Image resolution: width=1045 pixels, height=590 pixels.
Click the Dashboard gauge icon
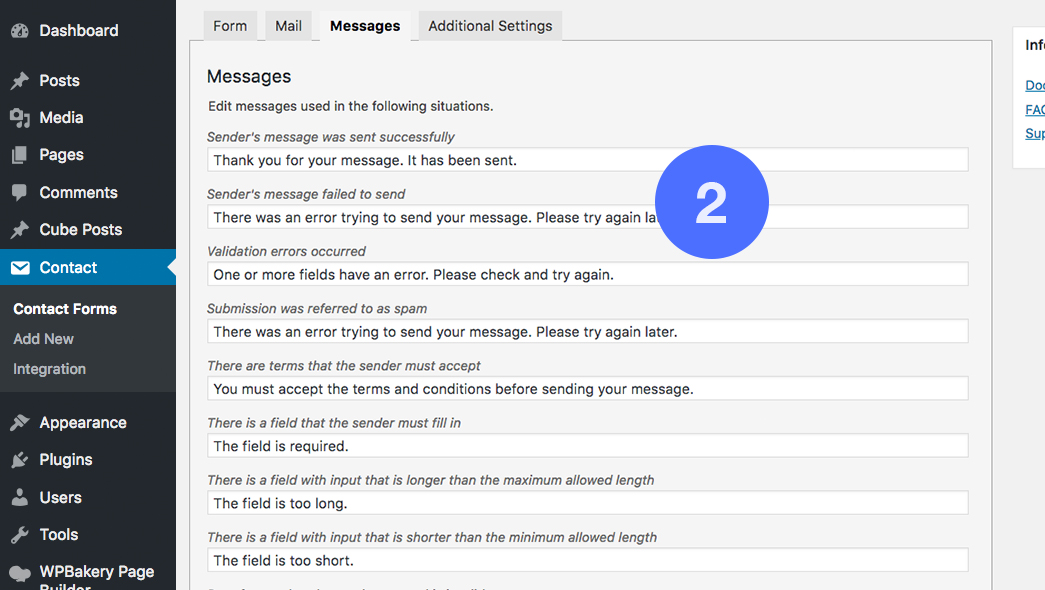19,31
